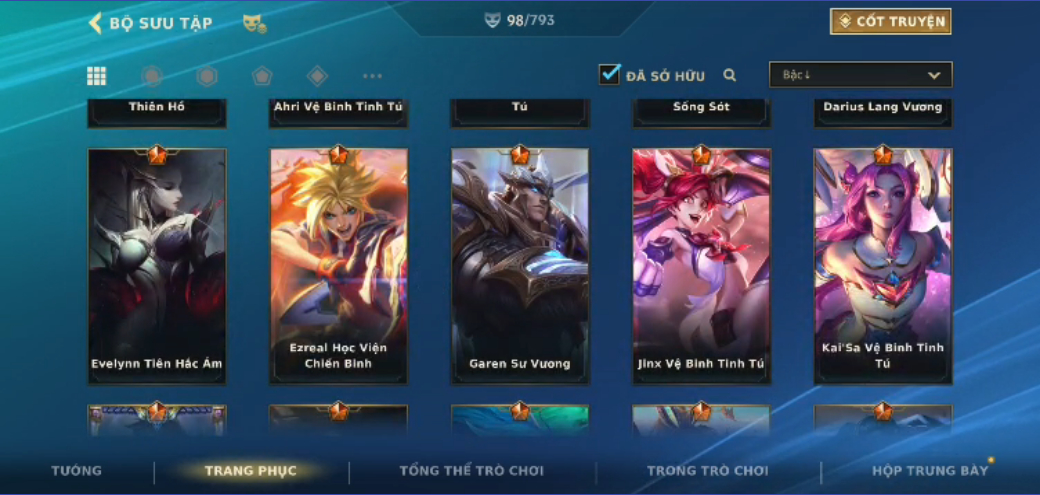This screenshot has height=495, width=1040.
Task: Open the Trong Trò Chơi tab
Action: pyautogui.click(x=708, y=471)
